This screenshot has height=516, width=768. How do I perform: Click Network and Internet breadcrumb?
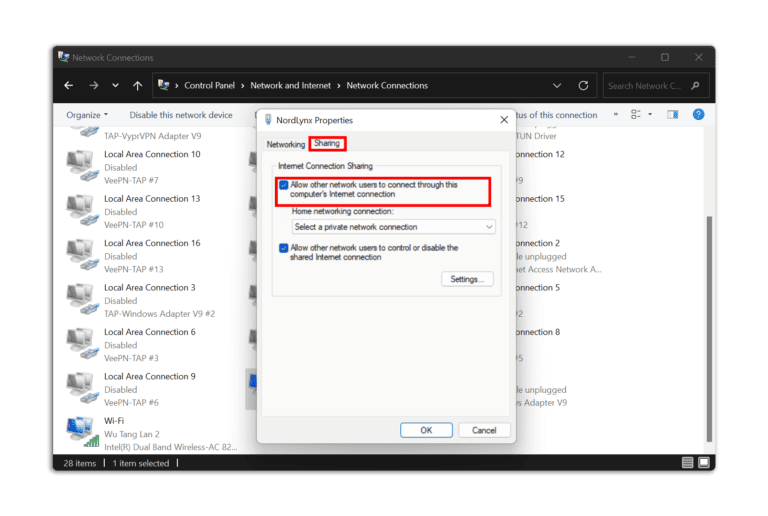tap(290, 86)
